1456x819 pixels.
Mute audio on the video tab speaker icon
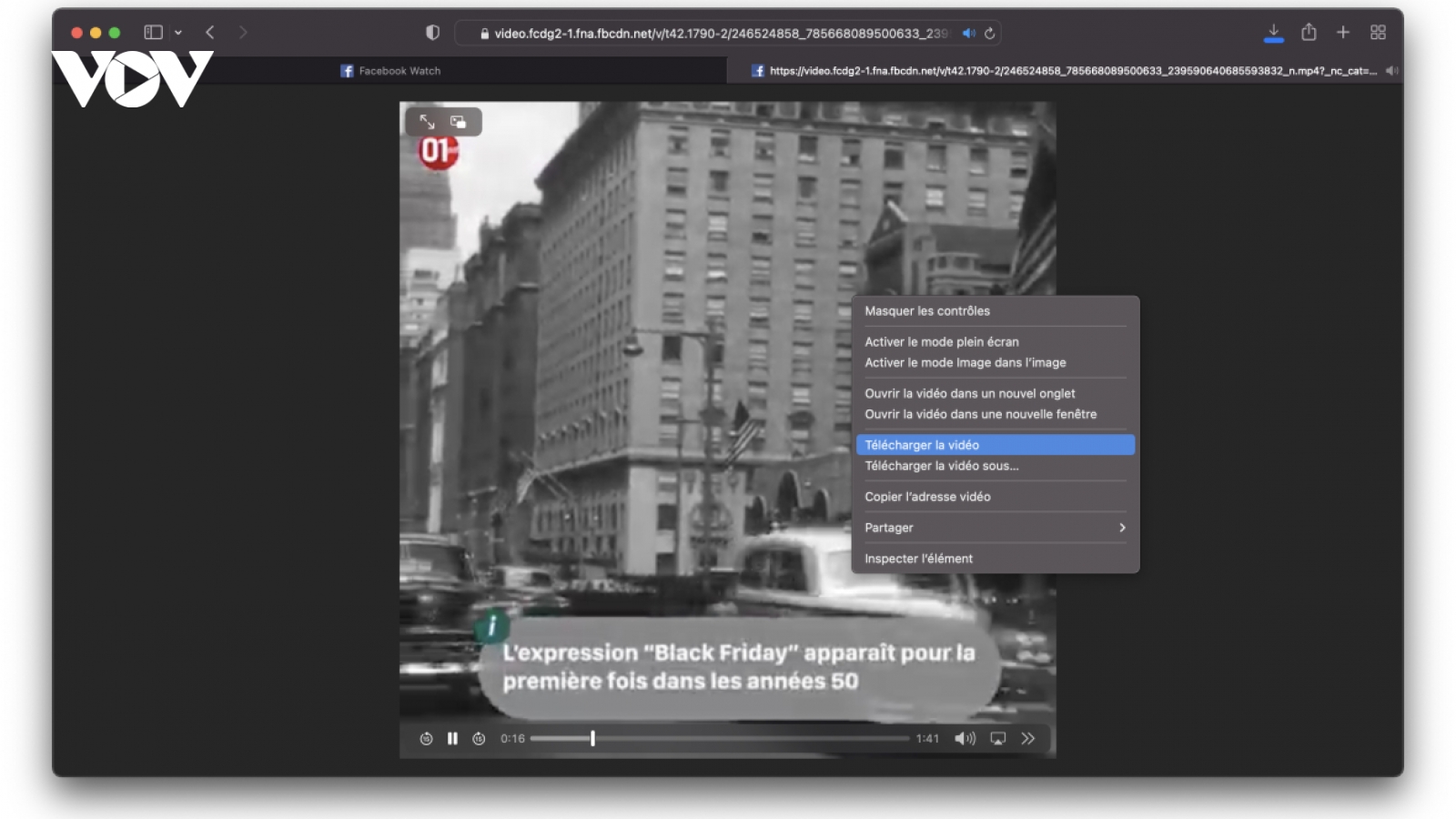(1391, 71)
